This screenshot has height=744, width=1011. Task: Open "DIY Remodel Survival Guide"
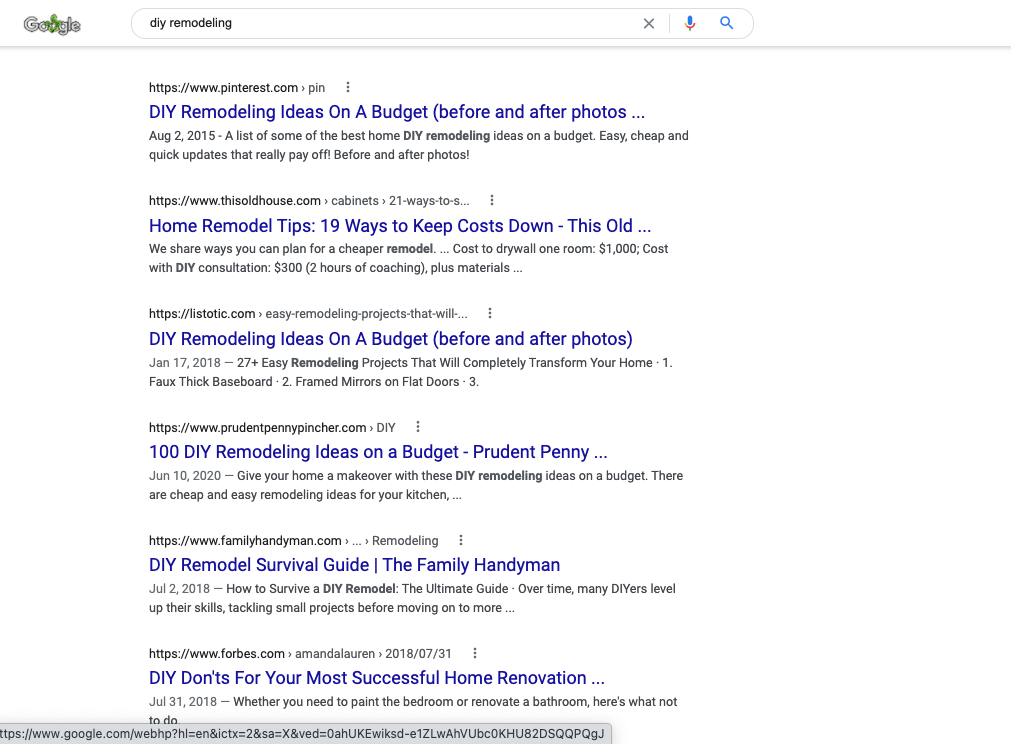coord(354,565)
